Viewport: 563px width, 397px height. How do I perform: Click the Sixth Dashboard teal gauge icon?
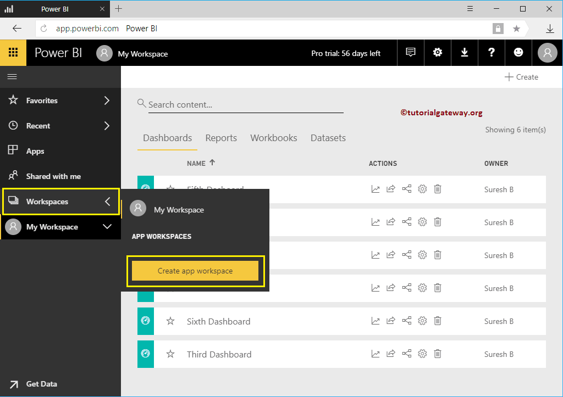point(145,321)
